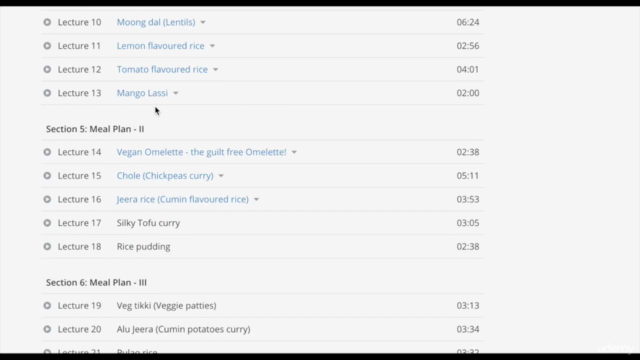Click the Veg tikki (Veggie patties) title
This screenshot has width=640, height=360.
coord(167,305)
